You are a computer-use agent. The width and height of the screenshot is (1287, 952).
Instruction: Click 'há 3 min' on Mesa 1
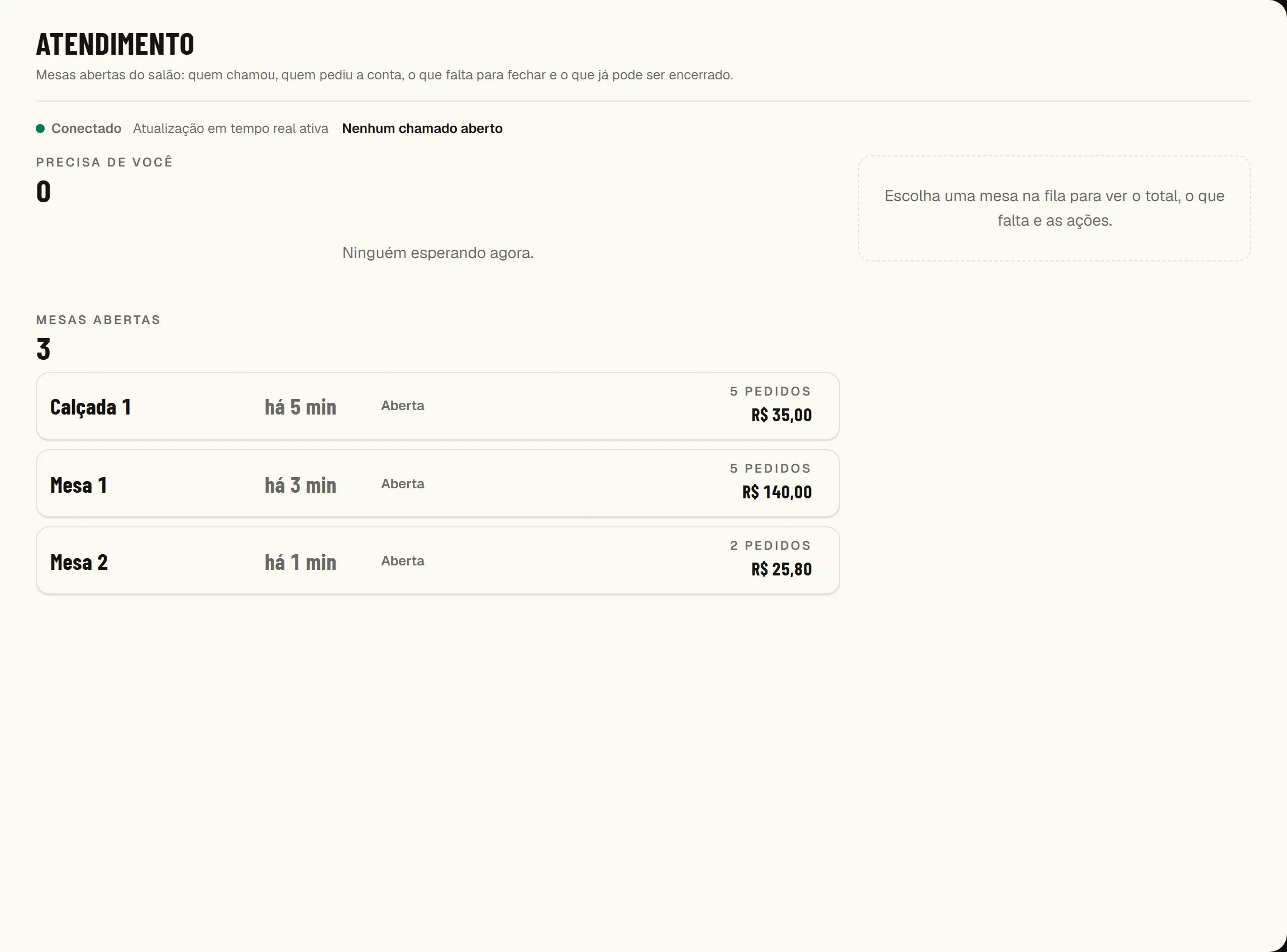(300, 485)
